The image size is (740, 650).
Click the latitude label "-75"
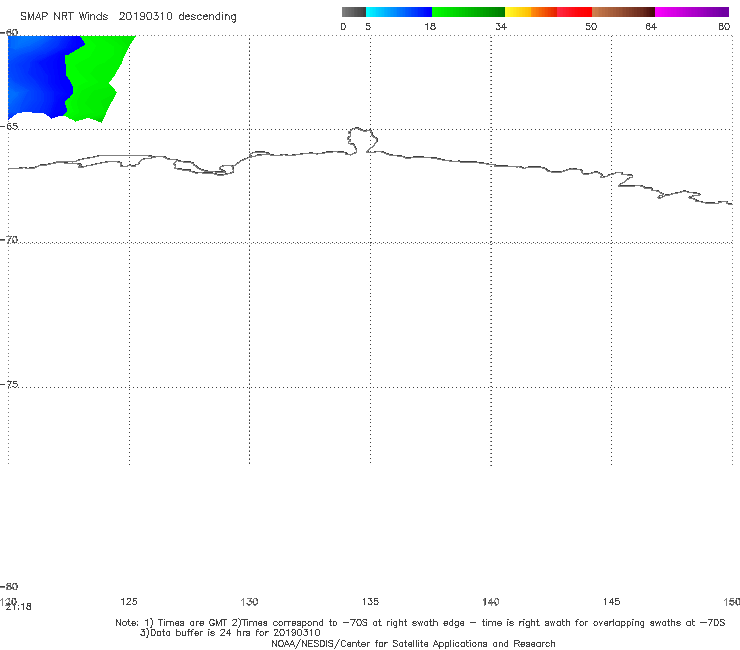tap(9, 384)
